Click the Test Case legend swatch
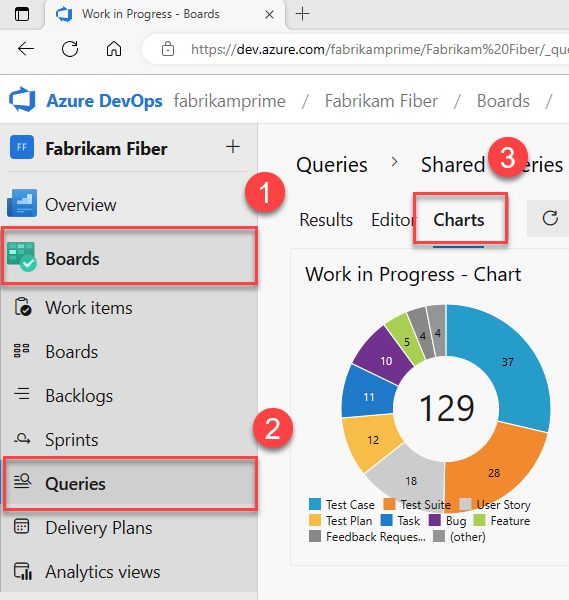569x600 pixels. tap(315, 504)
